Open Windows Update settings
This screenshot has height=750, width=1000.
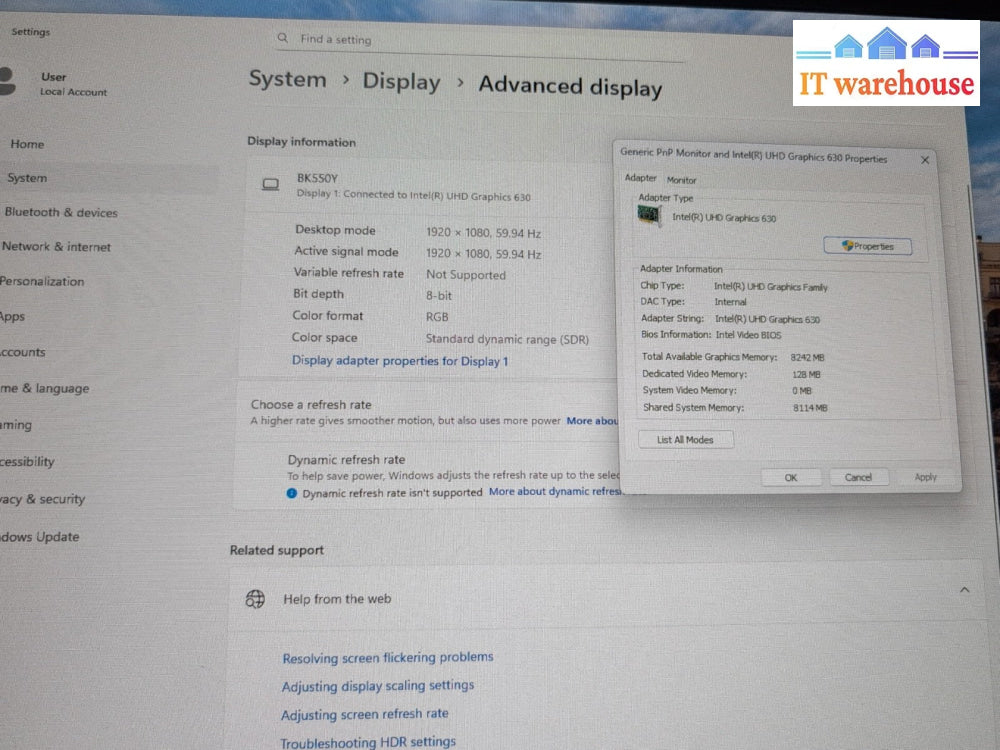[x=40, y=537]
